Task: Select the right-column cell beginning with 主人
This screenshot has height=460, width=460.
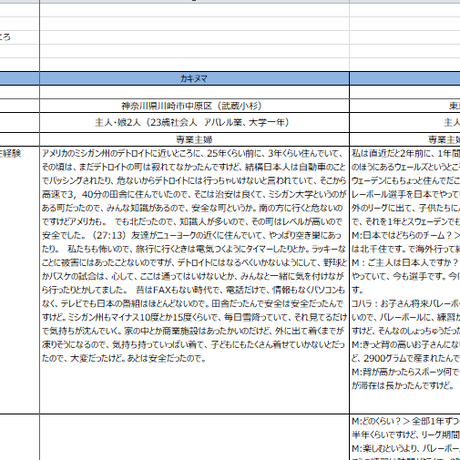Action: pos(405,123)
